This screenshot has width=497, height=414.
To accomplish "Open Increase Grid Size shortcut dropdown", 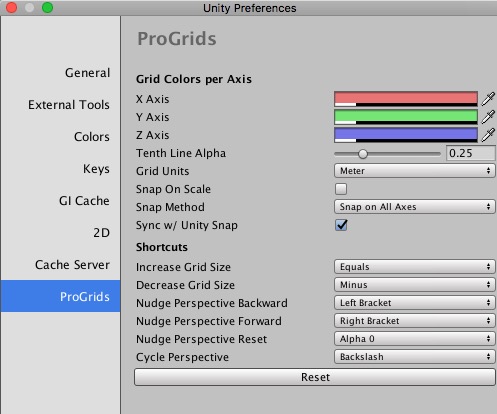I will pyautogui.click(x=415, y=267).
